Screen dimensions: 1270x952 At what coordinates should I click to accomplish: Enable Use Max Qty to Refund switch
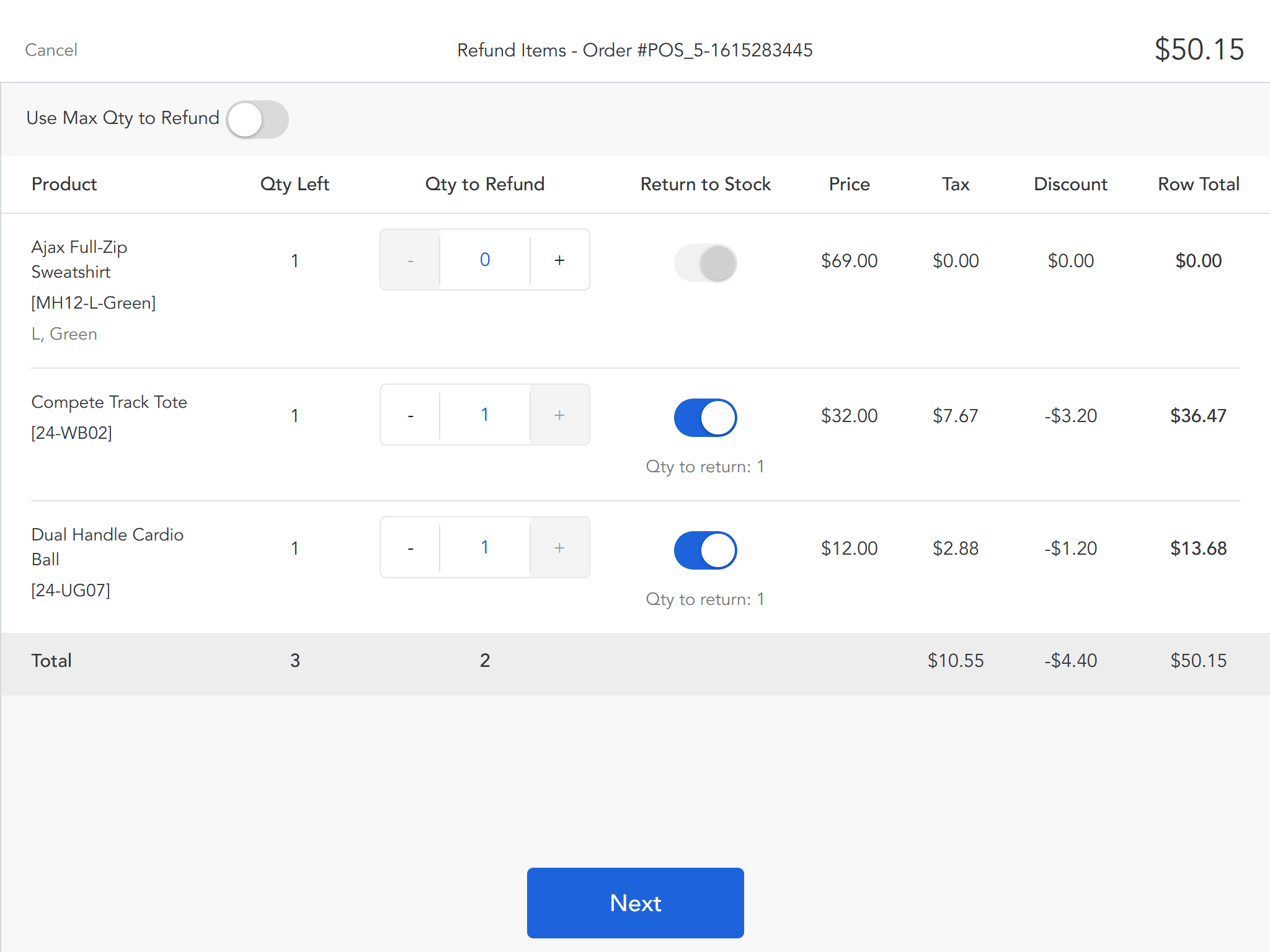point(257,119)
